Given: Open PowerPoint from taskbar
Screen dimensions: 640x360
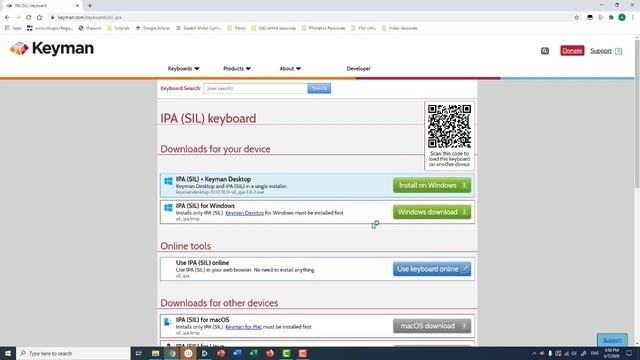Looking at the screenshot, I should pos(221,353).
